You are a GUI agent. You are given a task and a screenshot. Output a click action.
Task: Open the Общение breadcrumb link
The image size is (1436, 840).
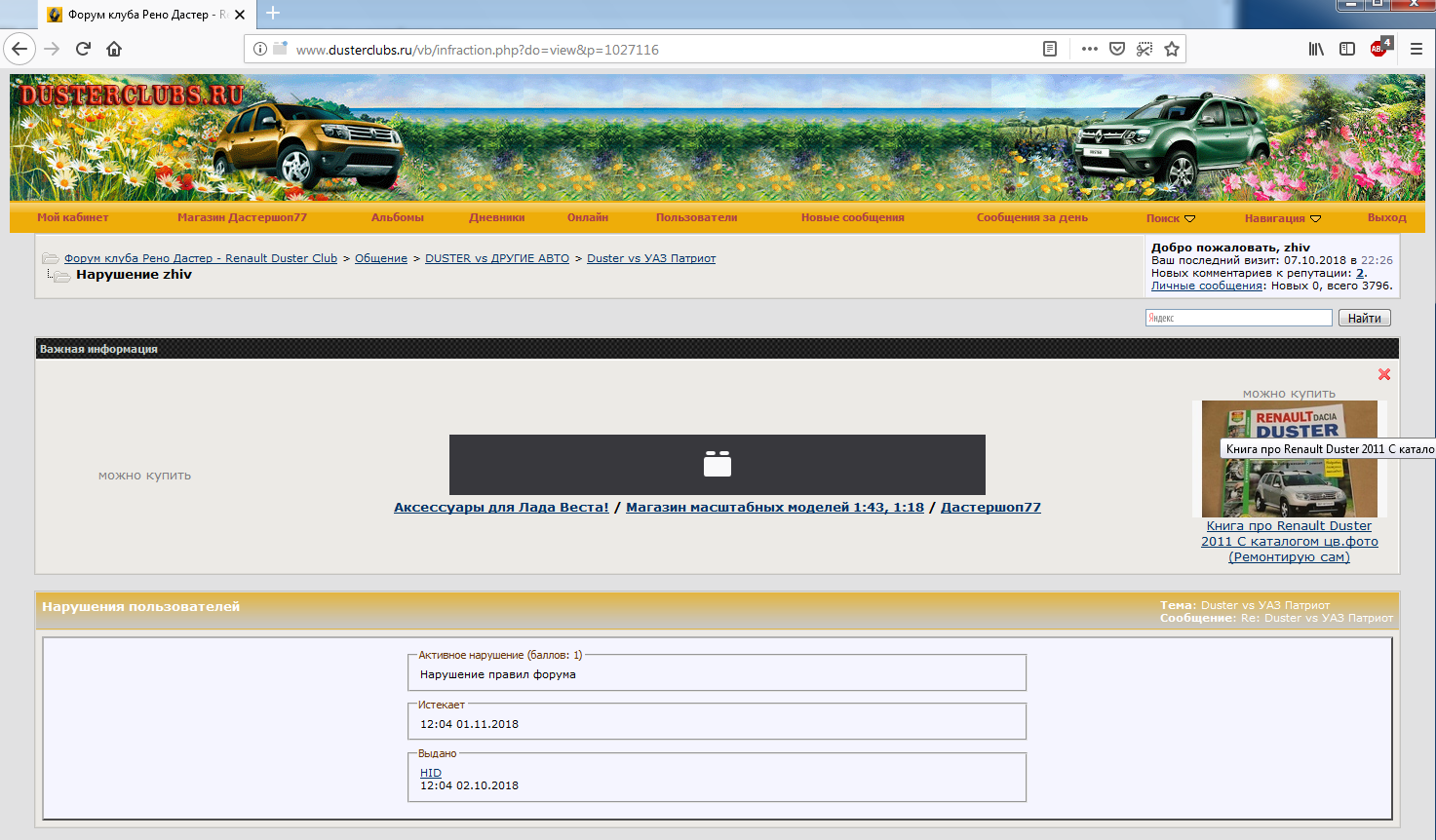[x=381, y=258]
